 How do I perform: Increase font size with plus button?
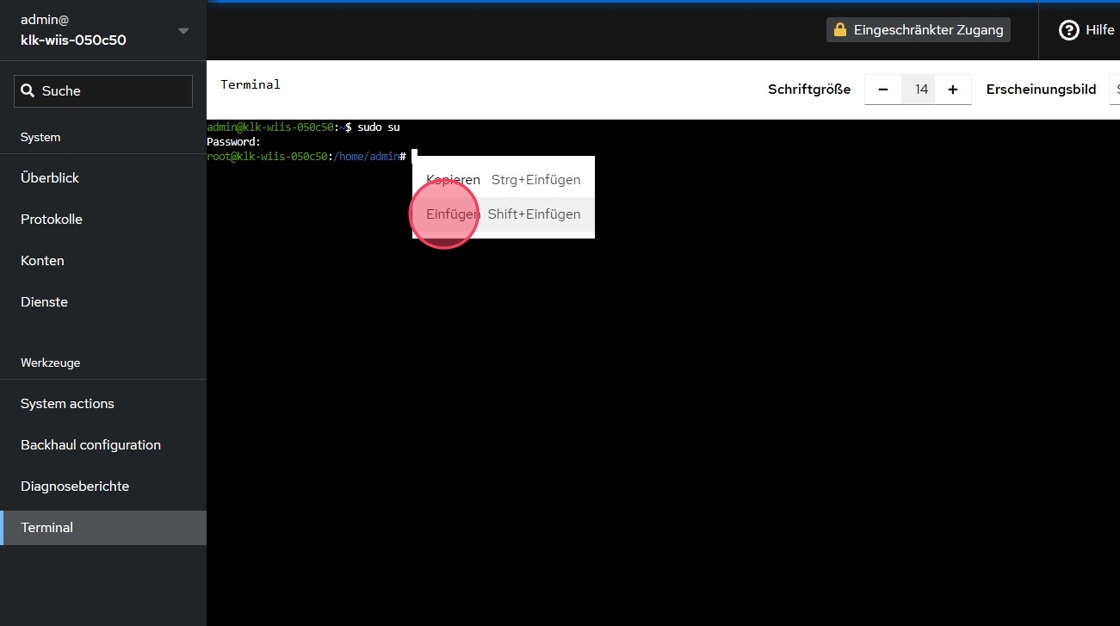(x=953, y=90)
